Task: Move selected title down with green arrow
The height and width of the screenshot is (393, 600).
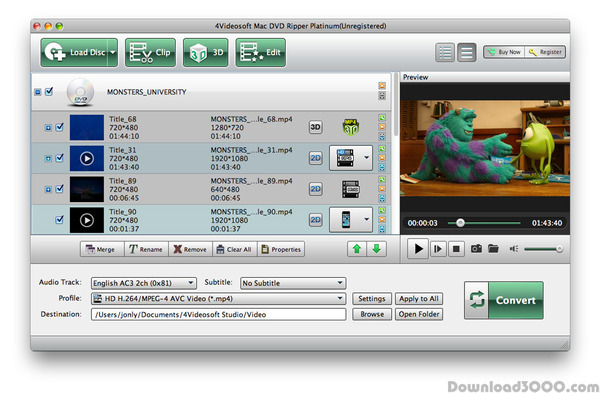Action: (377, 249)
